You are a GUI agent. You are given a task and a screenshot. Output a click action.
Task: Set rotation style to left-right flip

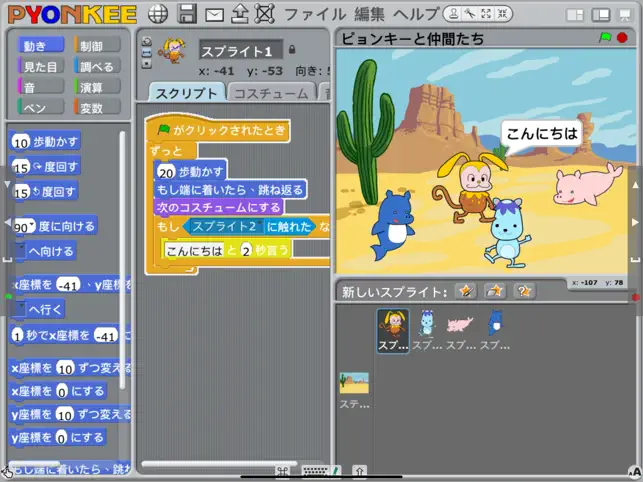point(146,53)
